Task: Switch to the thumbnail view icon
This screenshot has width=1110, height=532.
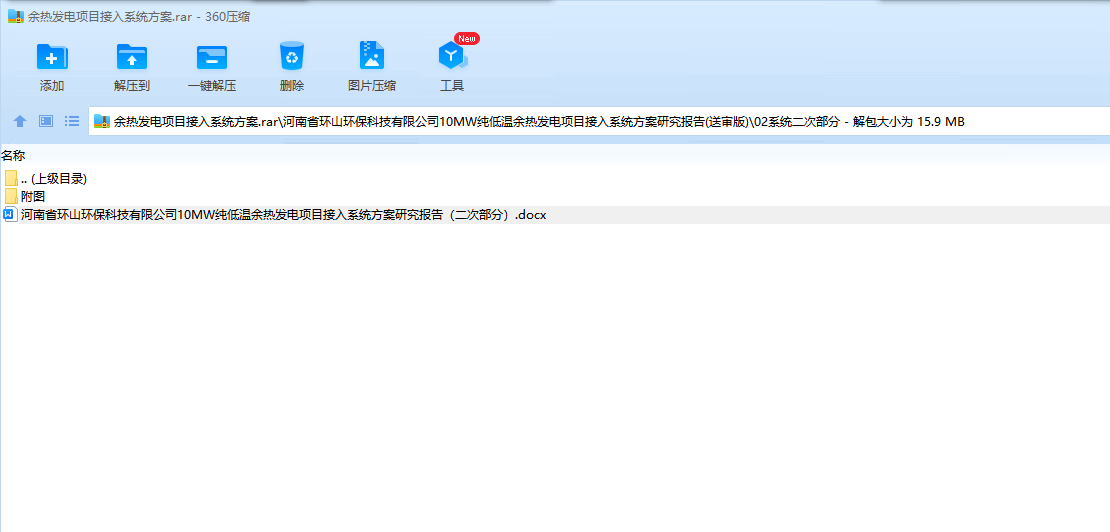Action: [x=46, y=121]
